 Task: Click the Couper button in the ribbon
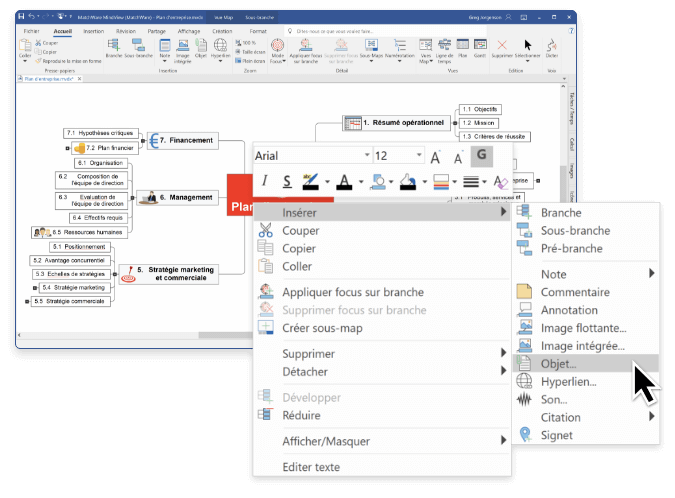[46, 43]
